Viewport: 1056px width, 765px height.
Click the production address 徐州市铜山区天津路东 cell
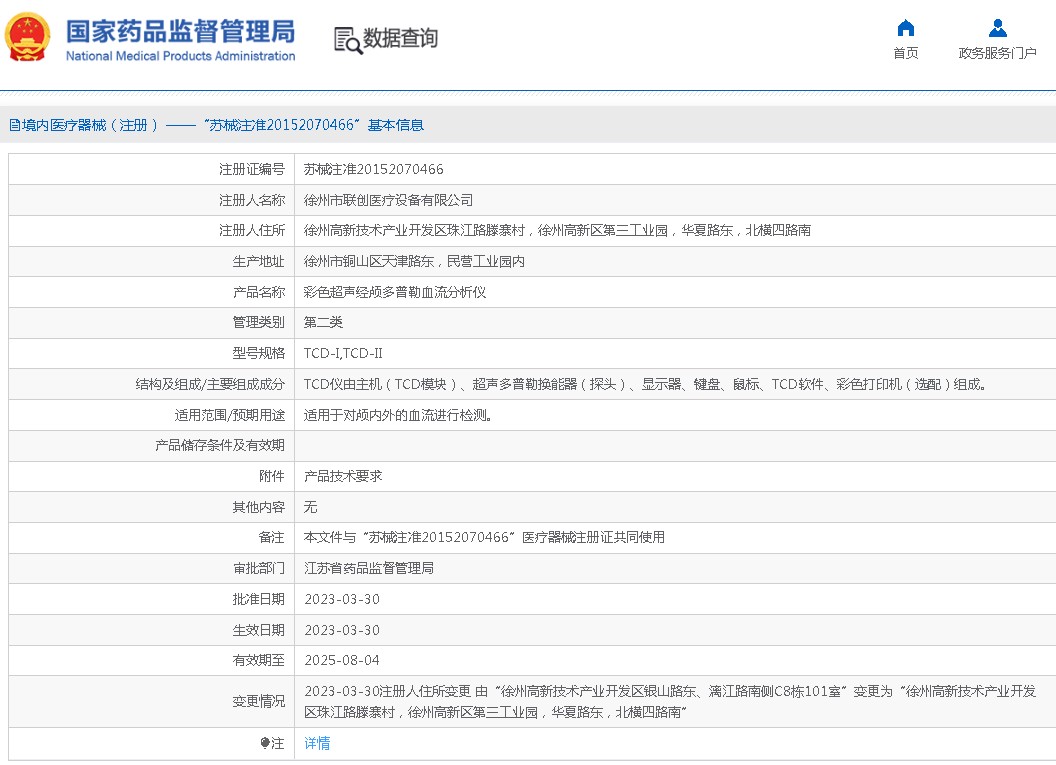click(x=414, y=261)
